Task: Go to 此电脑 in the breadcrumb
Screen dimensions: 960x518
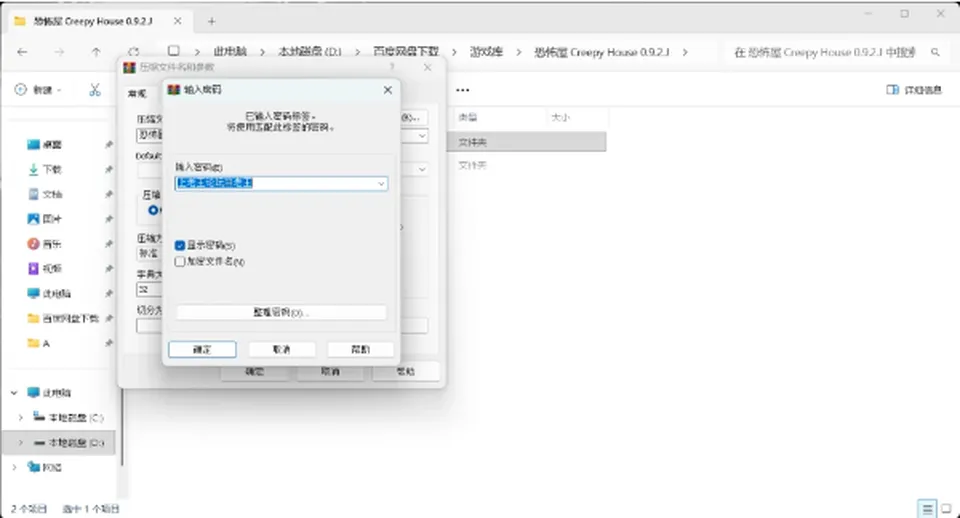Action: click(x=230, y=52)
